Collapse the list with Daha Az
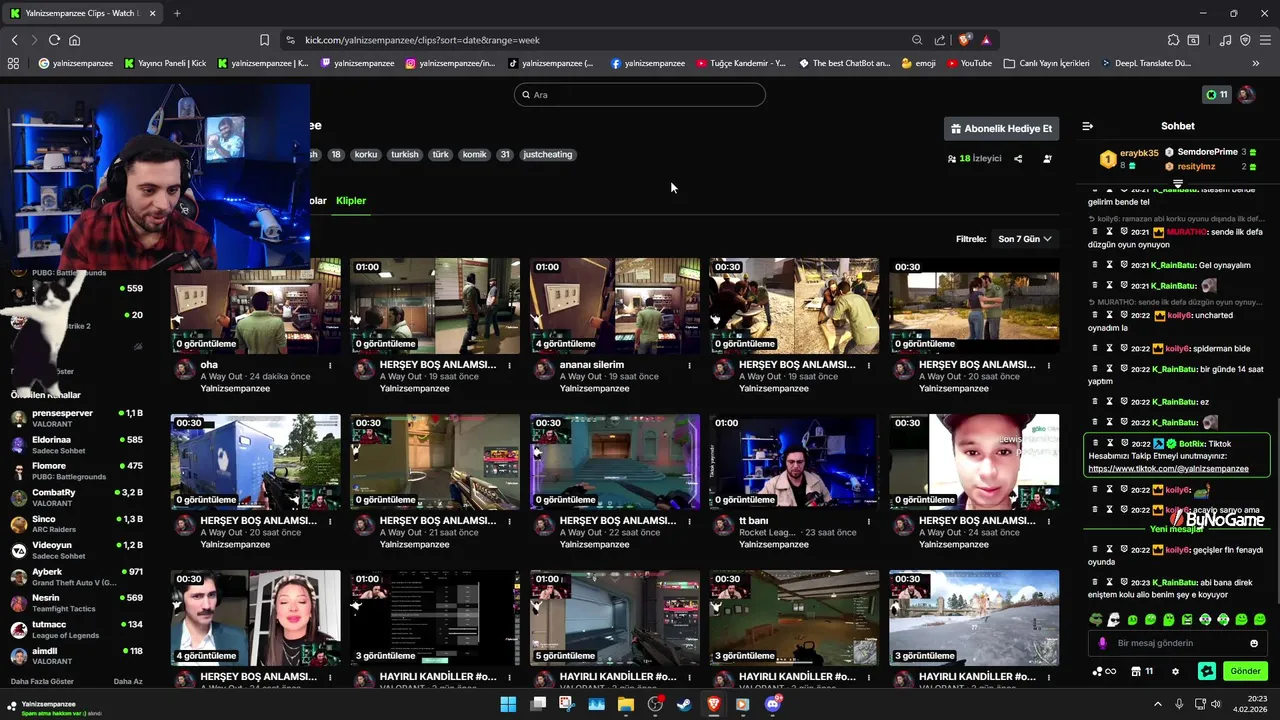The height and width of the screenshot is (720, 1280). click(128, 681)
